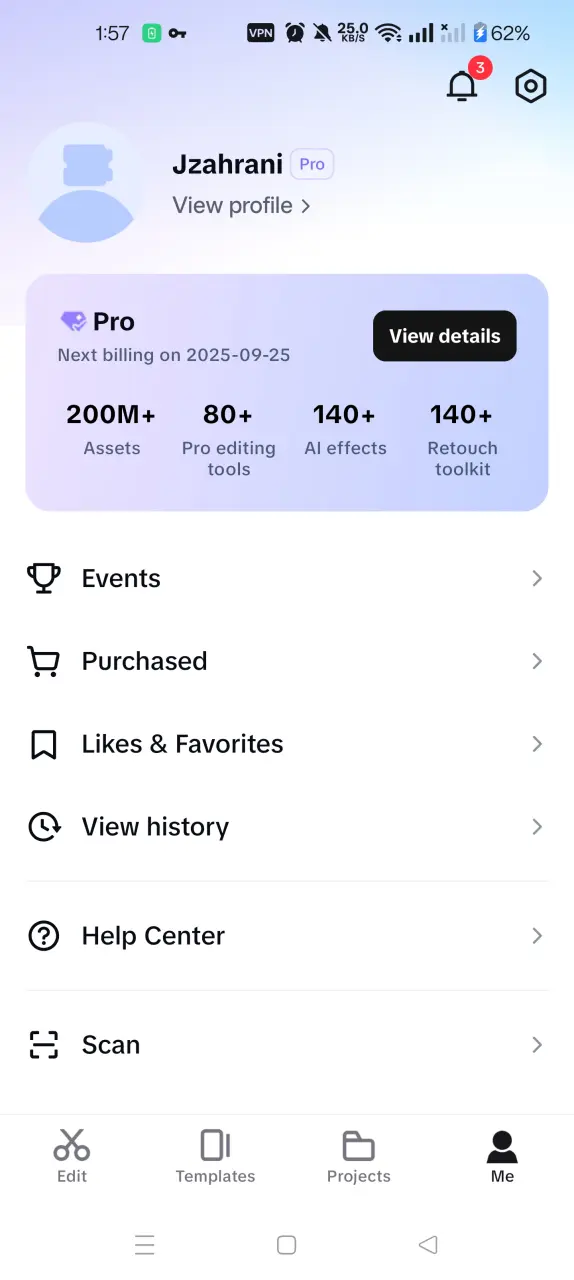Switch to the Projects tab
The height and width of the screenshot is (1280, 574).
coord(359,1156)
